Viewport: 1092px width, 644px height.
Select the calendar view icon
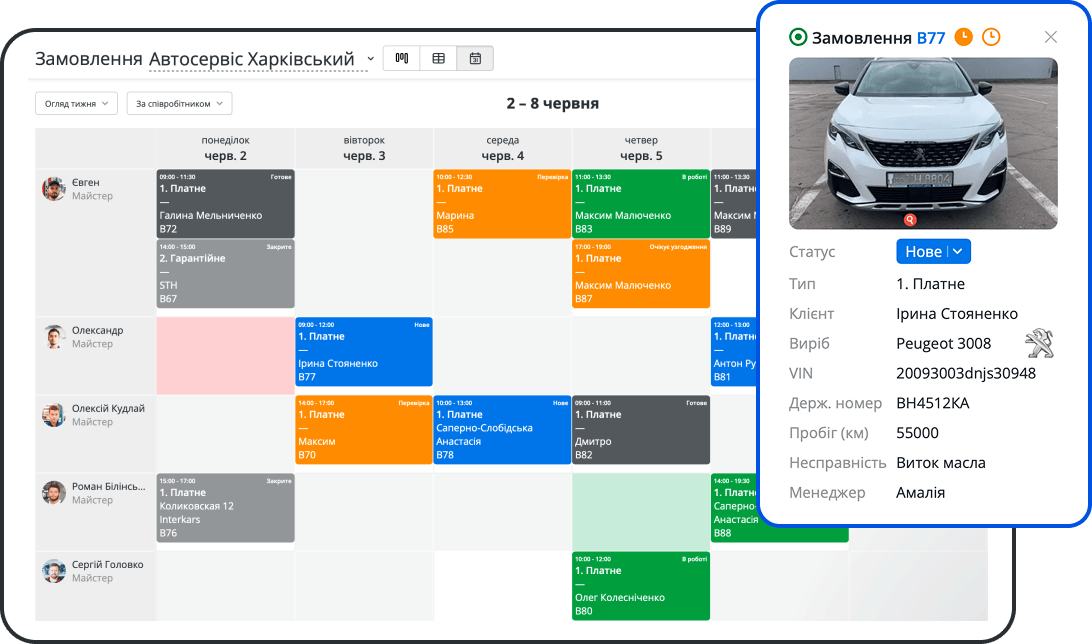pyautogui.click(x=475, y=58)
